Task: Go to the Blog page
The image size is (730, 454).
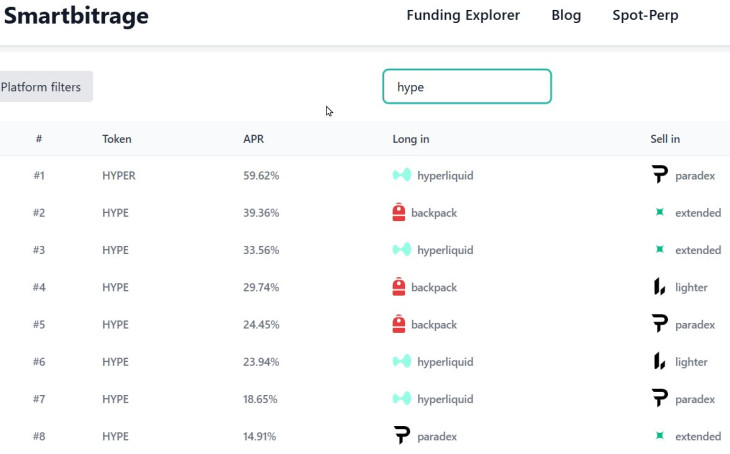Action: coord(566,15)
